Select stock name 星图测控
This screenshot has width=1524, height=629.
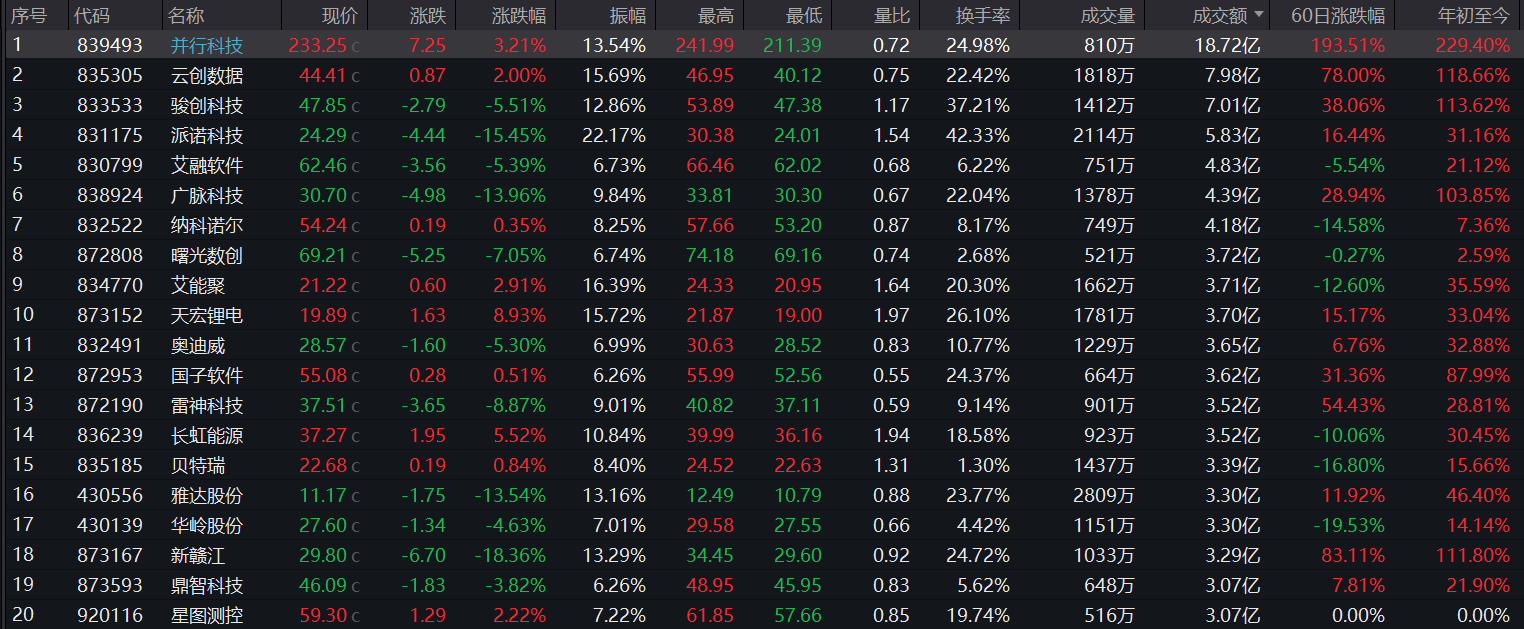pyautogui.click(x=207, y=615)
